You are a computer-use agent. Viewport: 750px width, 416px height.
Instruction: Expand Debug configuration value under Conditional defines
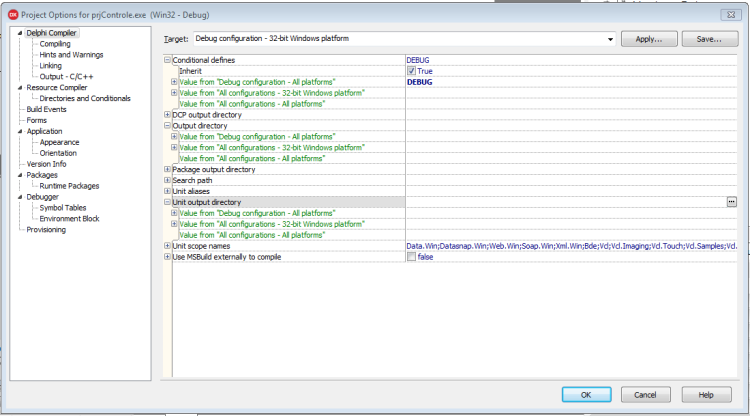pyautogui.click(x=174, y=82)
